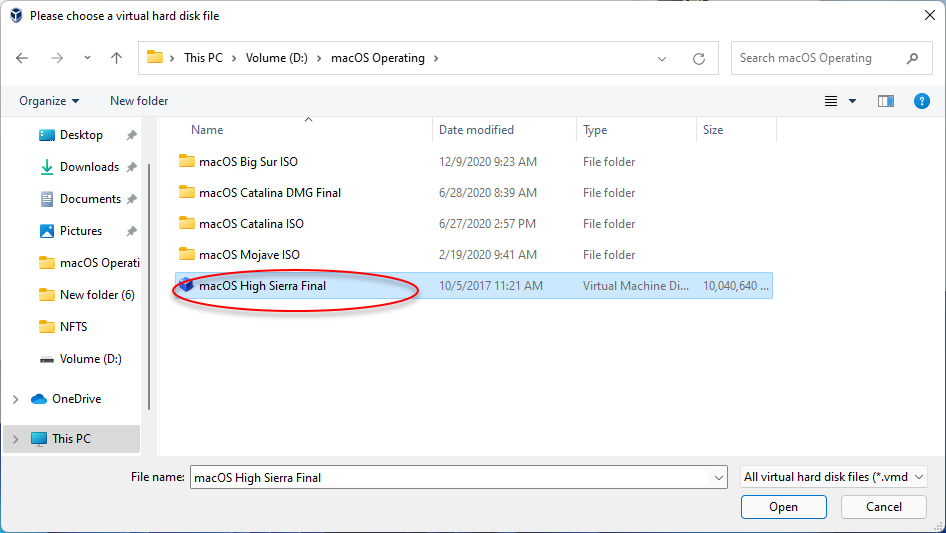Image resolution: width=946 pixels, height=533 pixels.
Task: Click the navigation pane scrollbar
Action: (148, 287)
